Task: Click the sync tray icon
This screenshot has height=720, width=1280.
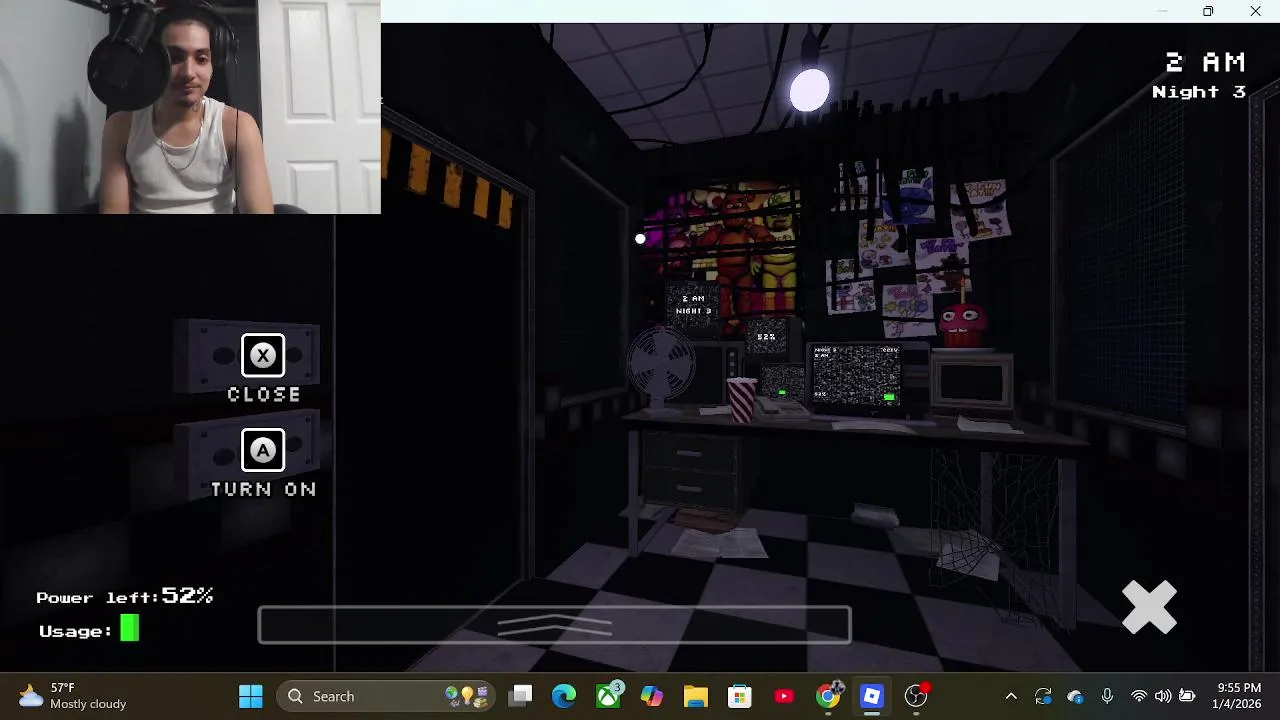Action: coord(1043,696)
